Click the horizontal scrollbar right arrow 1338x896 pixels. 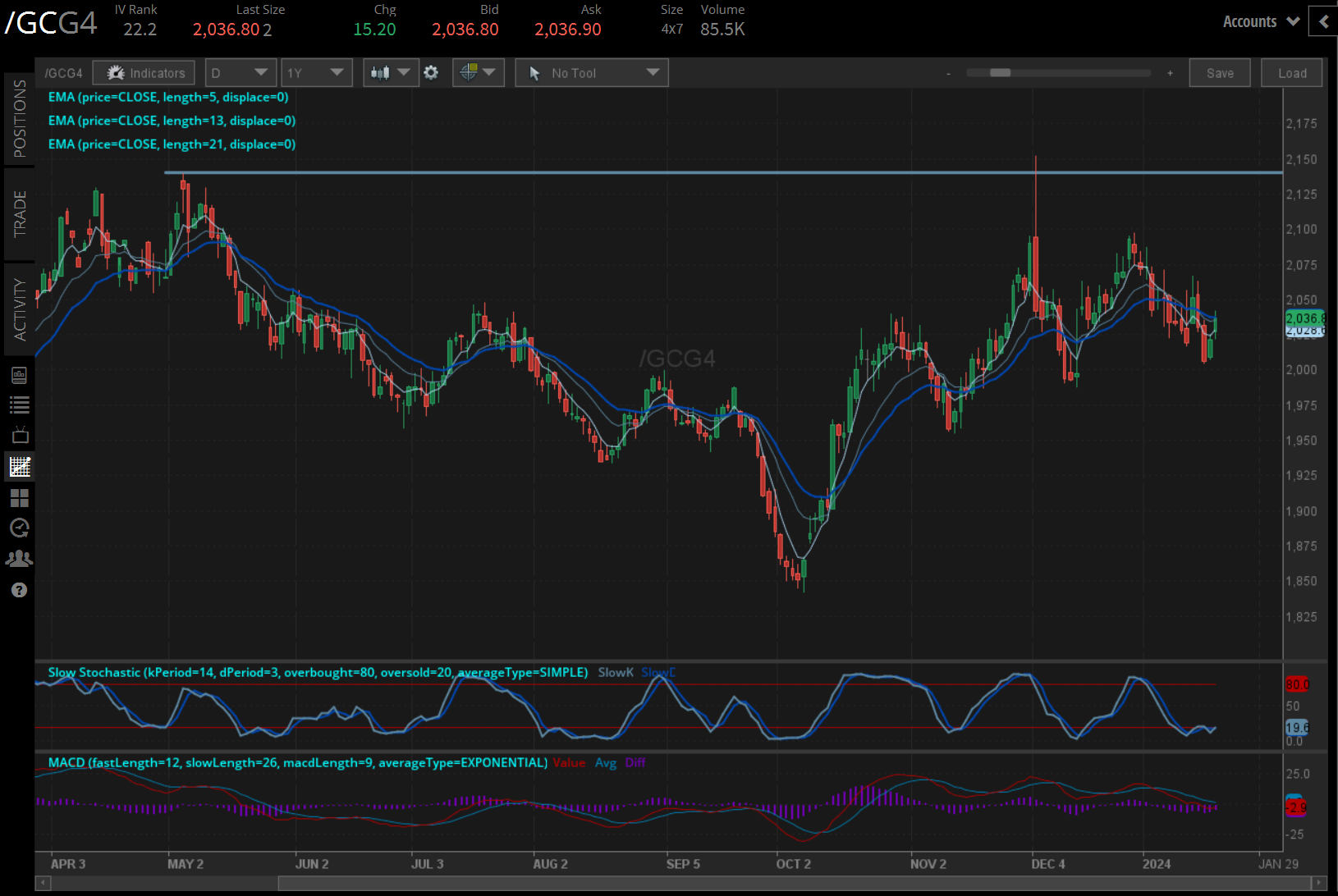[x=1319, y=883]
